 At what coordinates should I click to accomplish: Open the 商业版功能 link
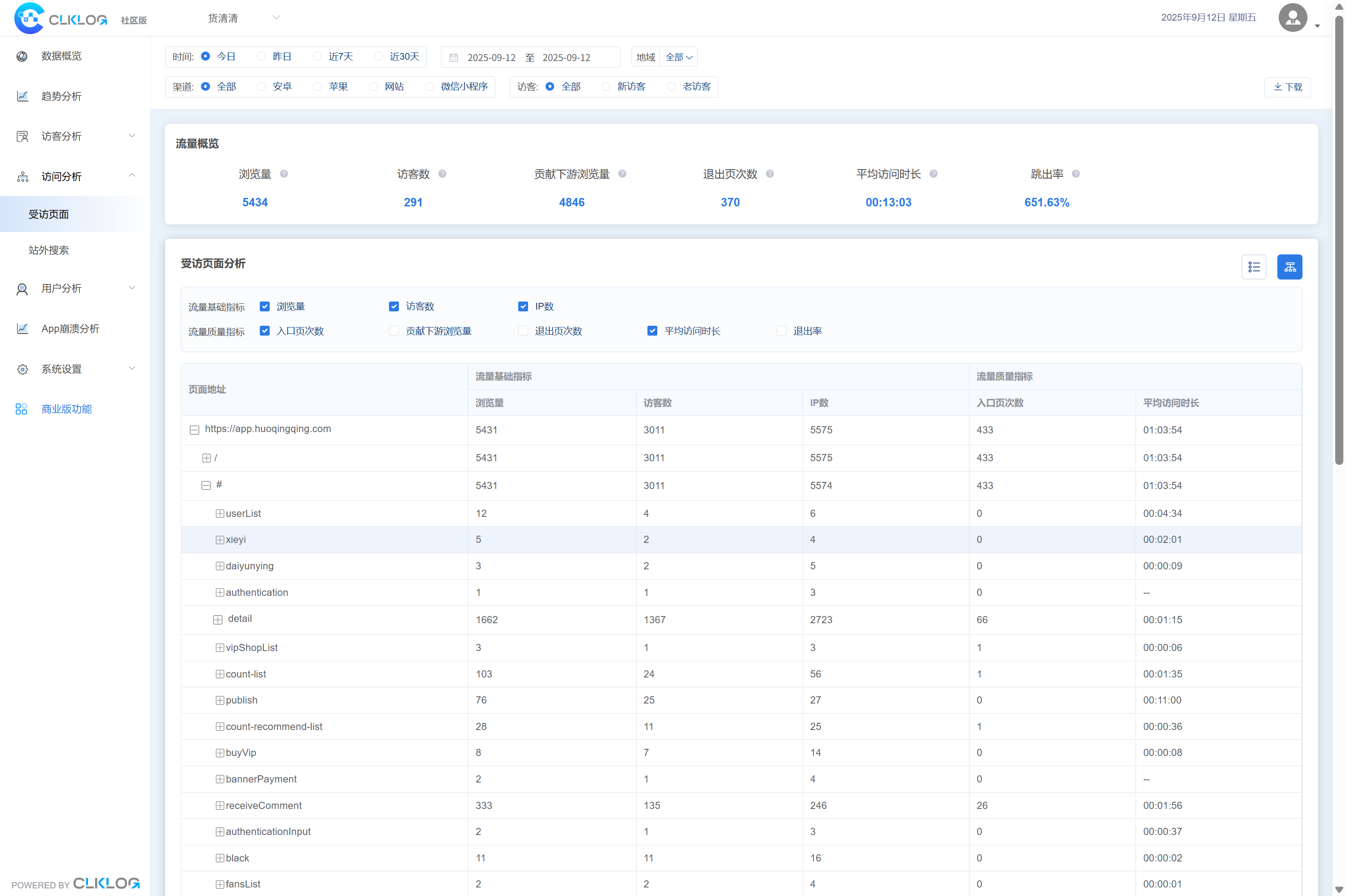pos(66,409)
